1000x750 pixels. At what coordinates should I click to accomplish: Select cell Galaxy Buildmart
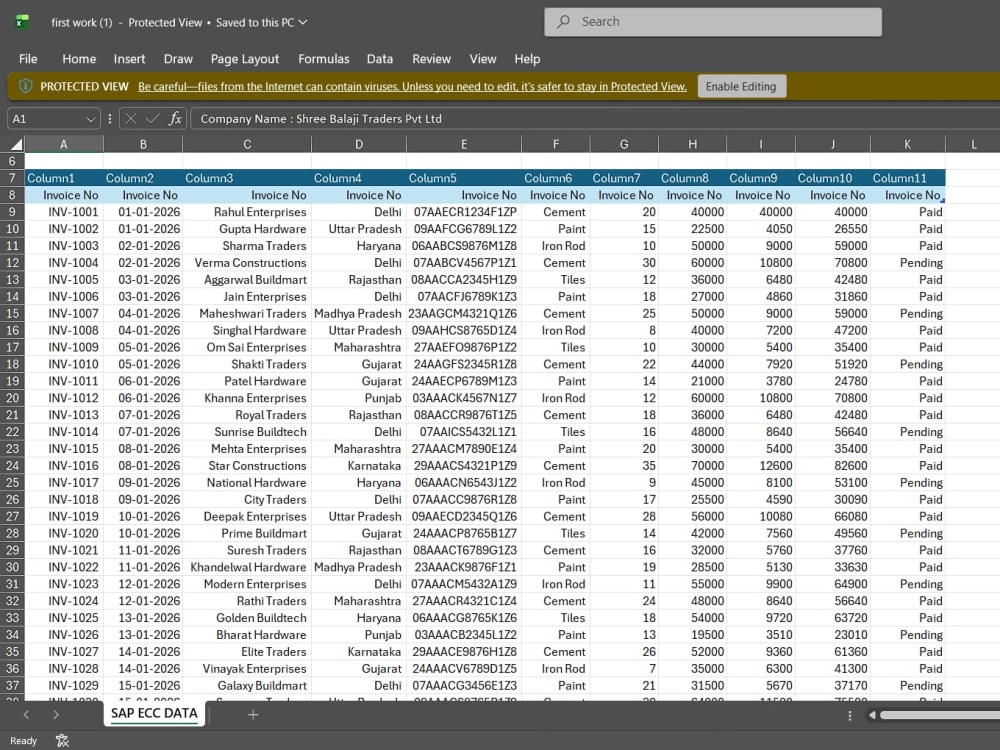[x=247, y=686]
